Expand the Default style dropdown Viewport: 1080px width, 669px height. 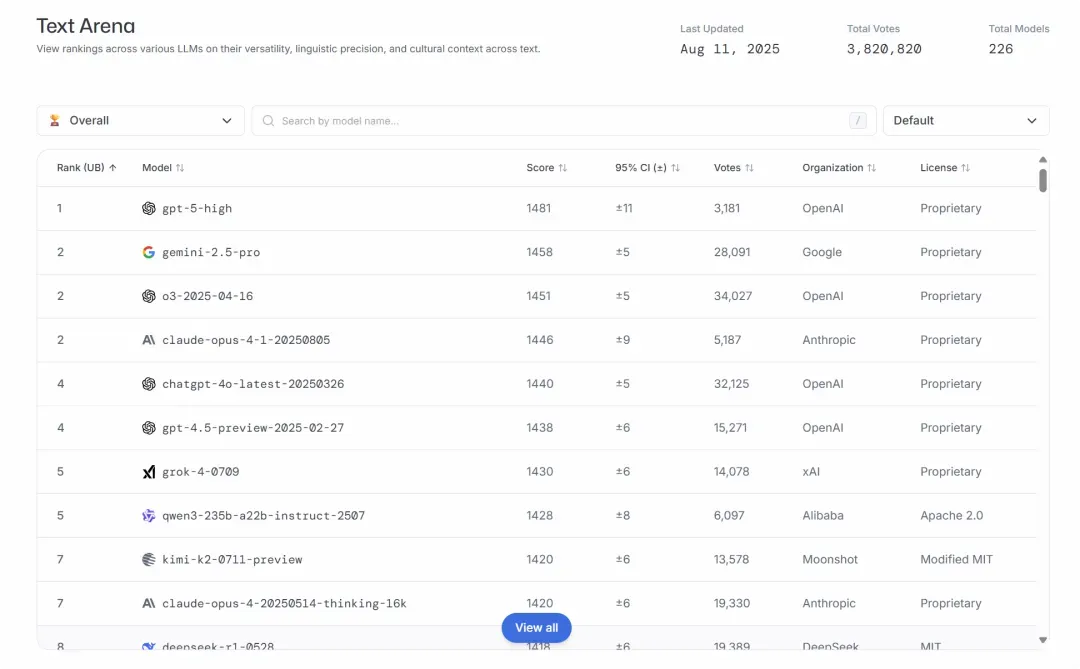[966, 121]
